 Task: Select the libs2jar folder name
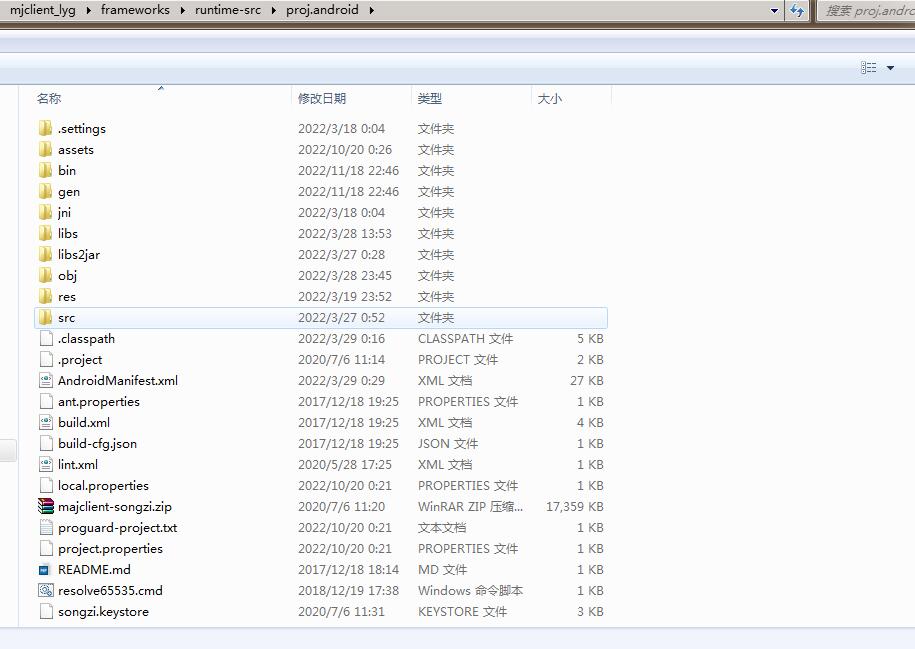pyautogui.click(x=79, y=254)
